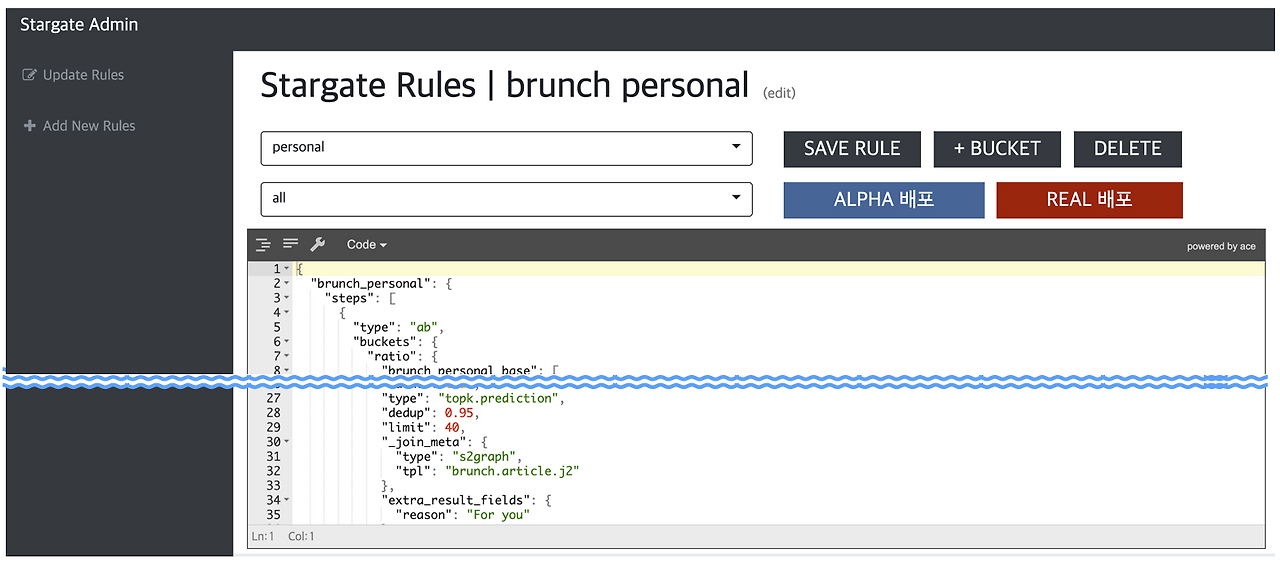The image size is (1280, 563).
Task: Fold the '_join_meta' block on line 30
Action: [287, 442]
